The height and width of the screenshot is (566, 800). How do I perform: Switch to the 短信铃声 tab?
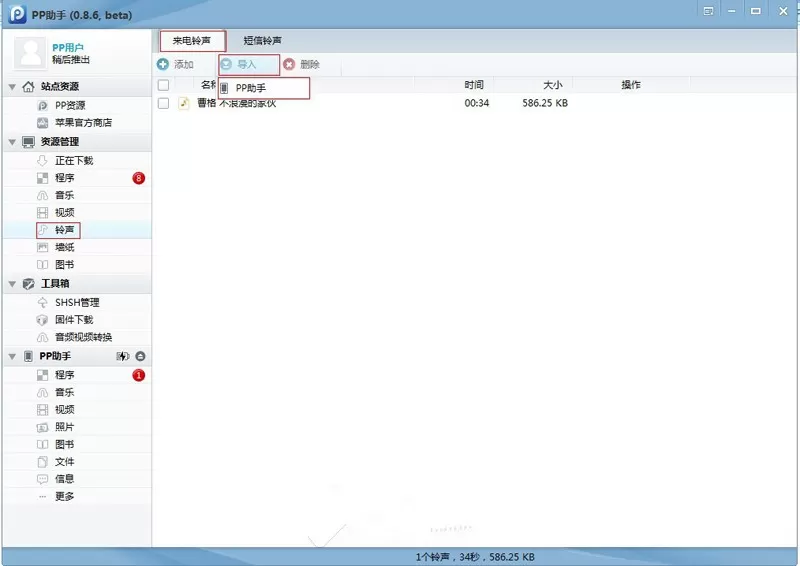coord(262,41)
